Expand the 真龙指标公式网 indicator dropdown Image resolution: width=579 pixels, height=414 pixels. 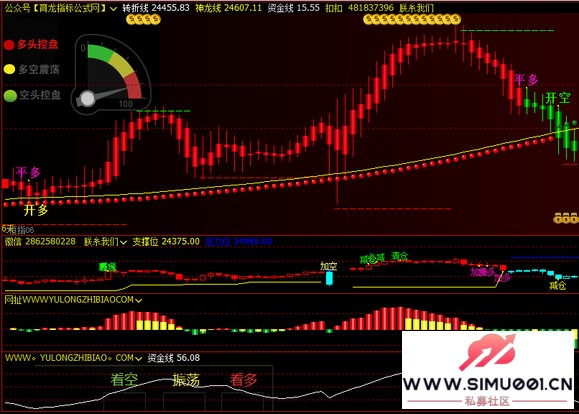click(x=114, y=8)
